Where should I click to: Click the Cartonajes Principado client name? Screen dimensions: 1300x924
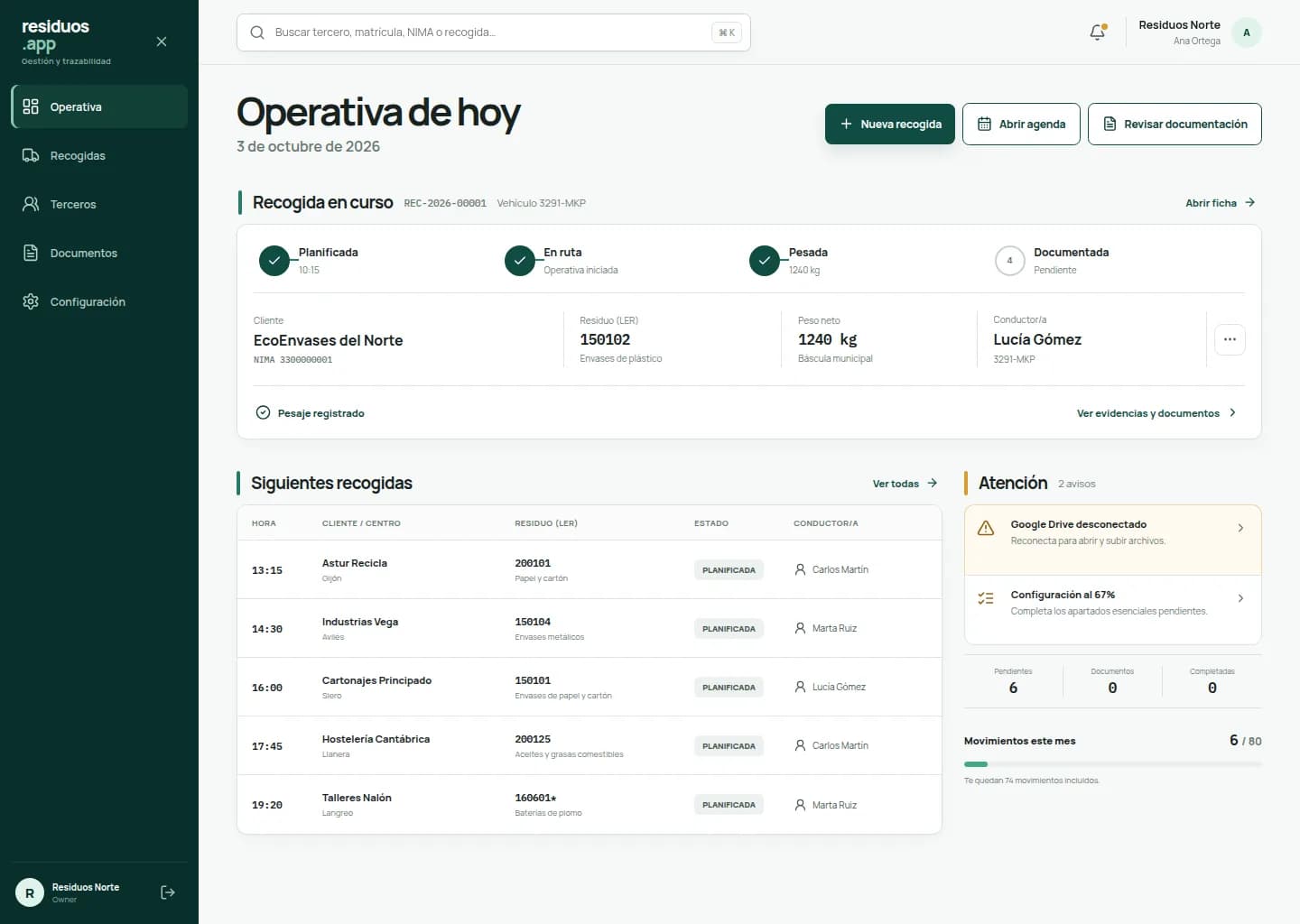pos(376,680)
